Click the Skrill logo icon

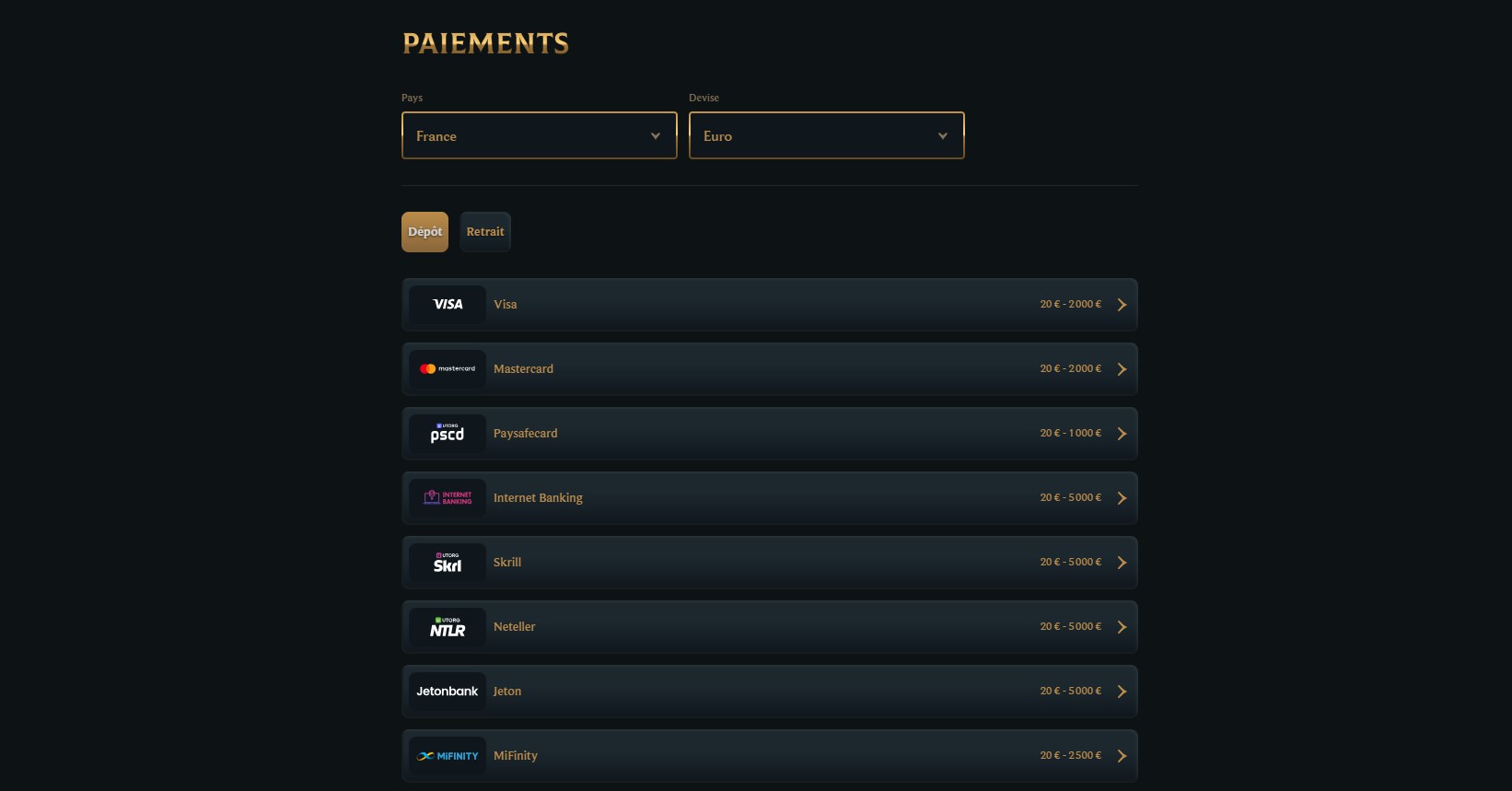[448, 563]
